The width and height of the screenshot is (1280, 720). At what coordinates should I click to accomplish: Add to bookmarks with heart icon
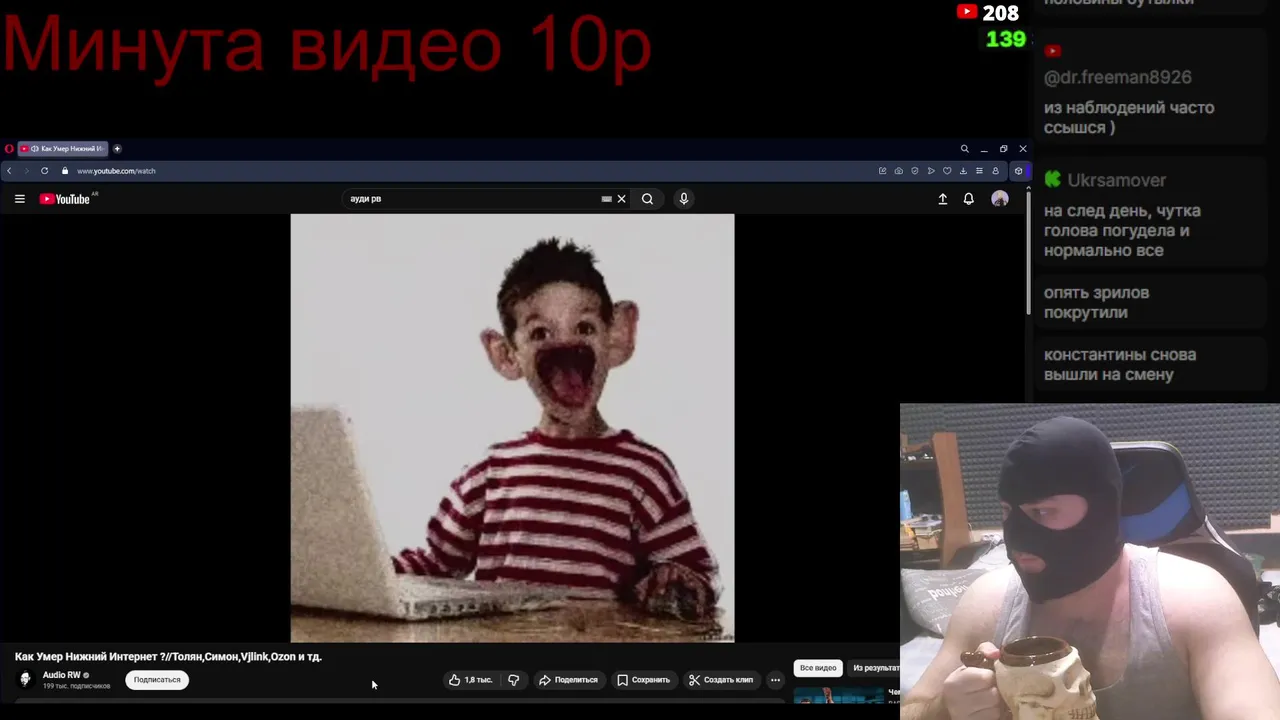(947, 171)
